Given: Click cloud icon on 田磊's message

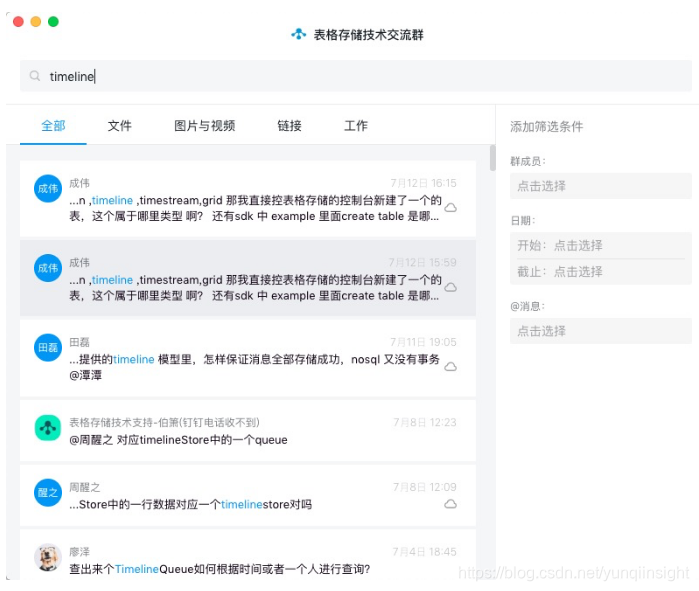Looking at the screenshot, I should coord(451,366).
